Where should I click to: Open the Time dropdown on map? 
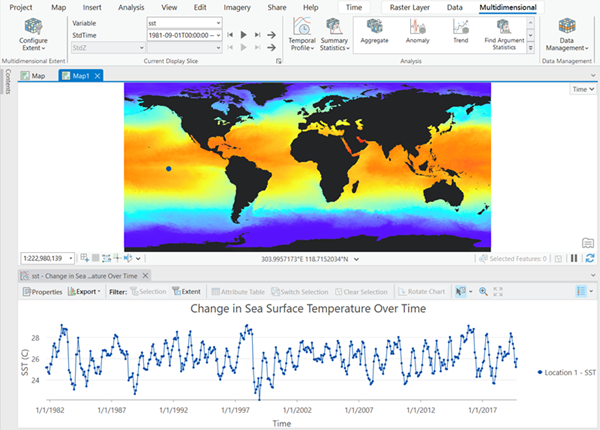tap(581, 89)
